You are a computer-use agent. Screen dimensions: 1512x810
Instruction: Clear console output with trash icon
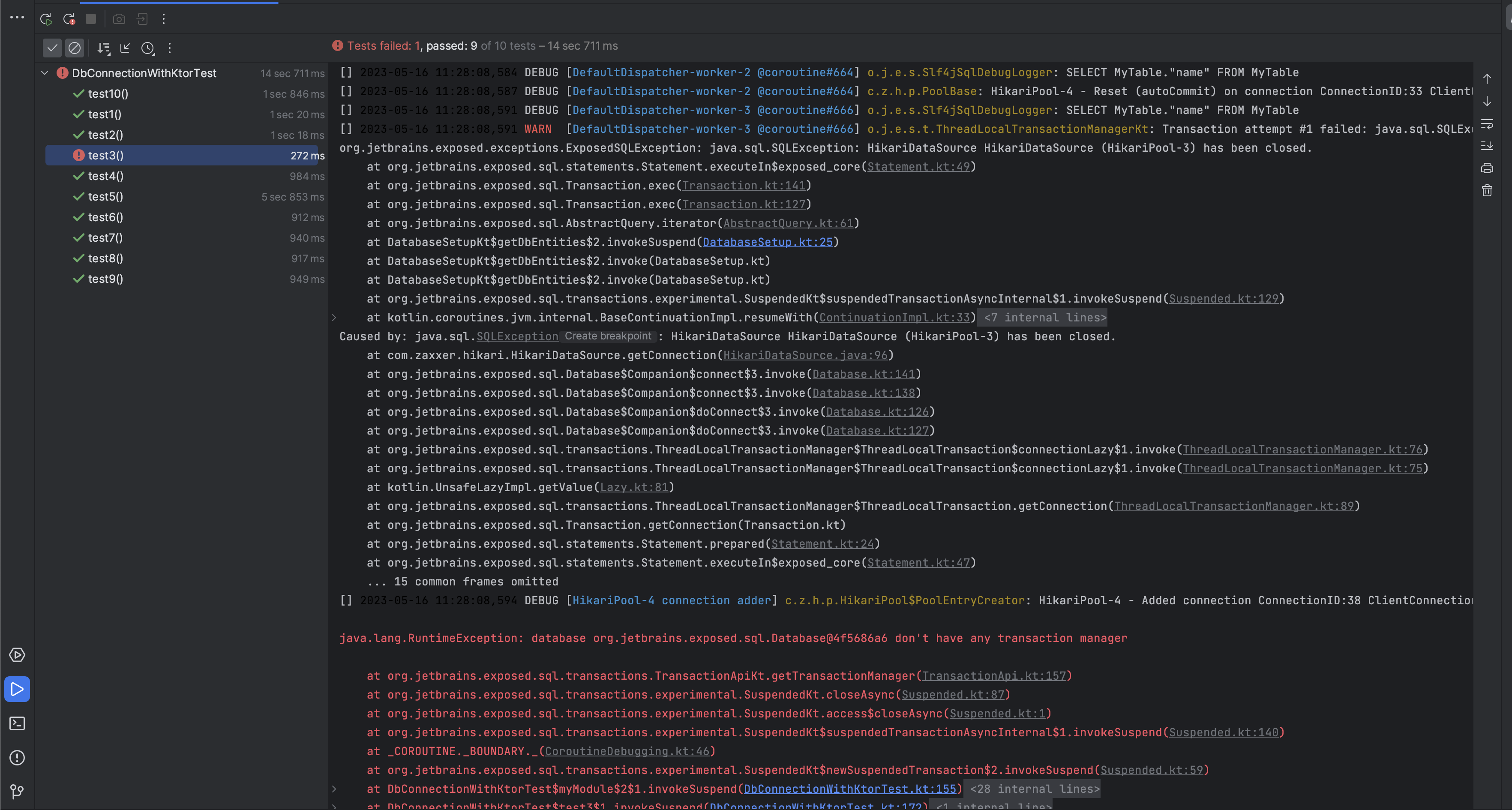pyautogui.click(x=1487, y=191)
